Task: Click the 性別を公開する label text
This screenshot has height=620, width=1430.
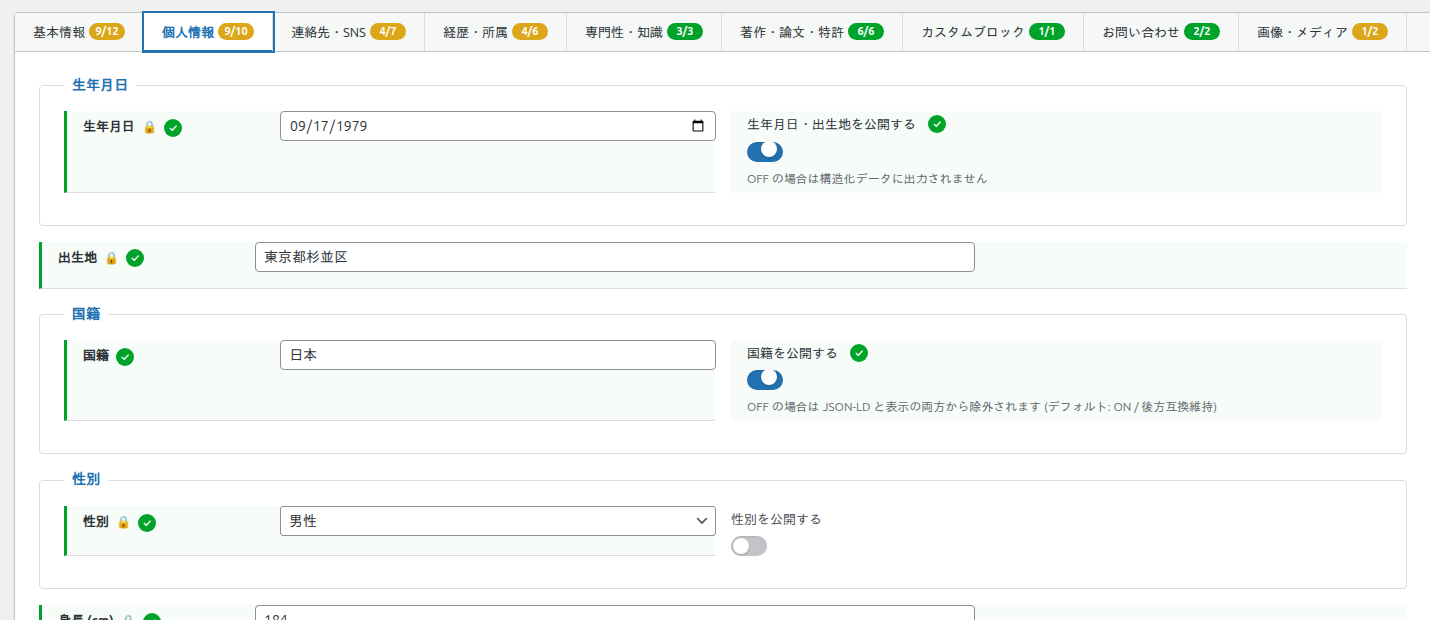Action: (x=776, y=520)
